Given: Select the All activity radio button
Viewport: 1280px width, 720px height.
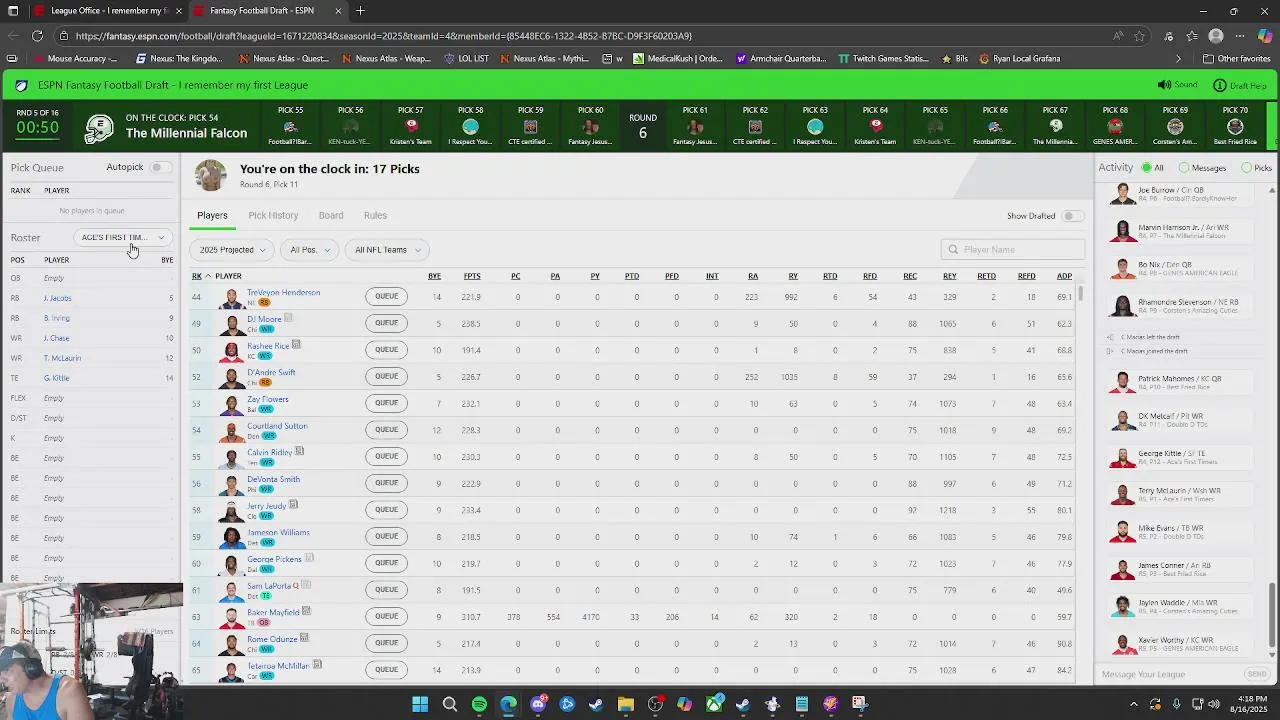Looking at the screenshot, I should 1146,168.
